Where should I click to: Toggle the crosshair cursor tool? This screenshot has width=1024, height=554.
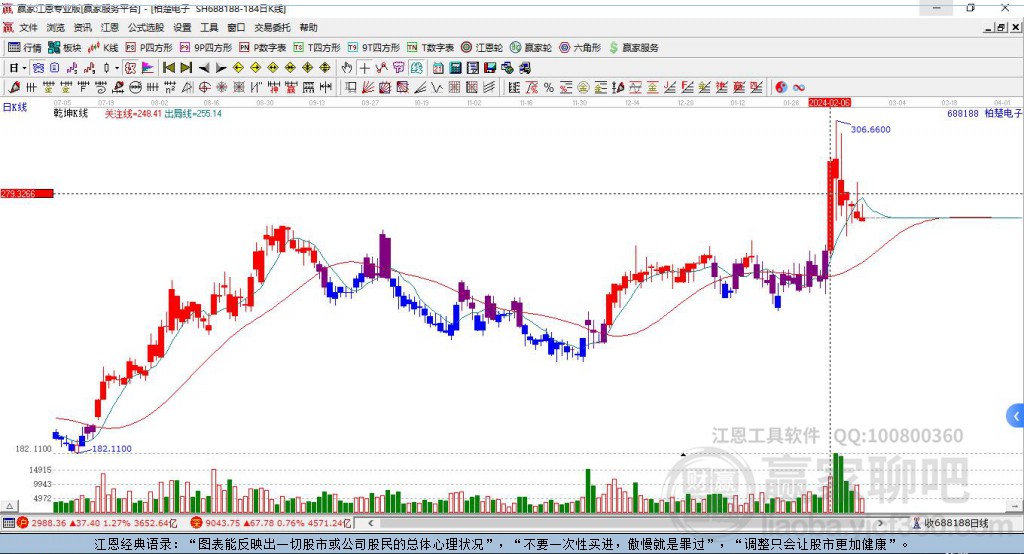(x=364, y=68)
